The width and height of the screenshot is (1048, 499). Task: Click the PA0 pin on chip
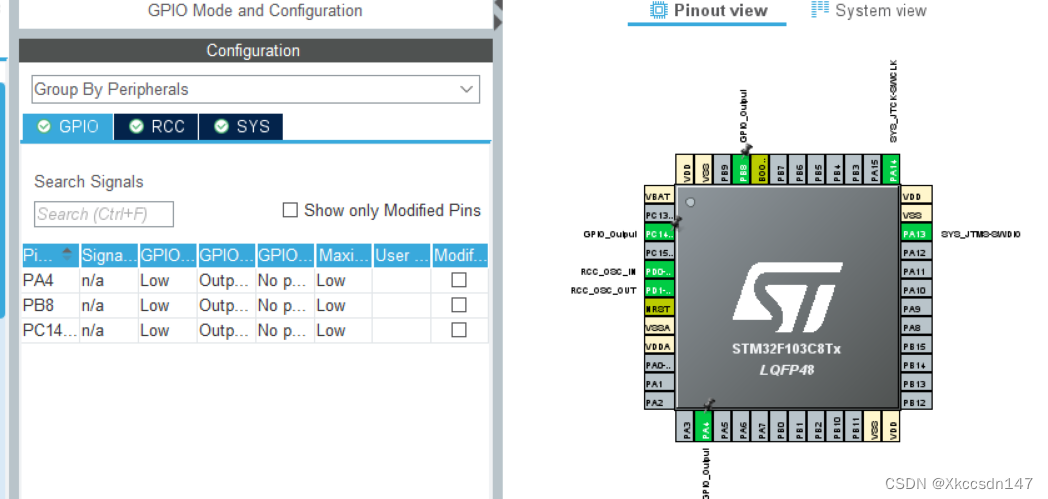pyautogui.click(x=659, y=365)
